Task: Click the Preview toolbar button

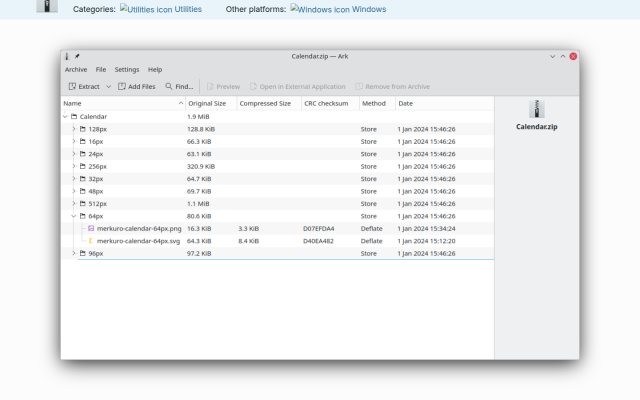Action: pos(223,87)
